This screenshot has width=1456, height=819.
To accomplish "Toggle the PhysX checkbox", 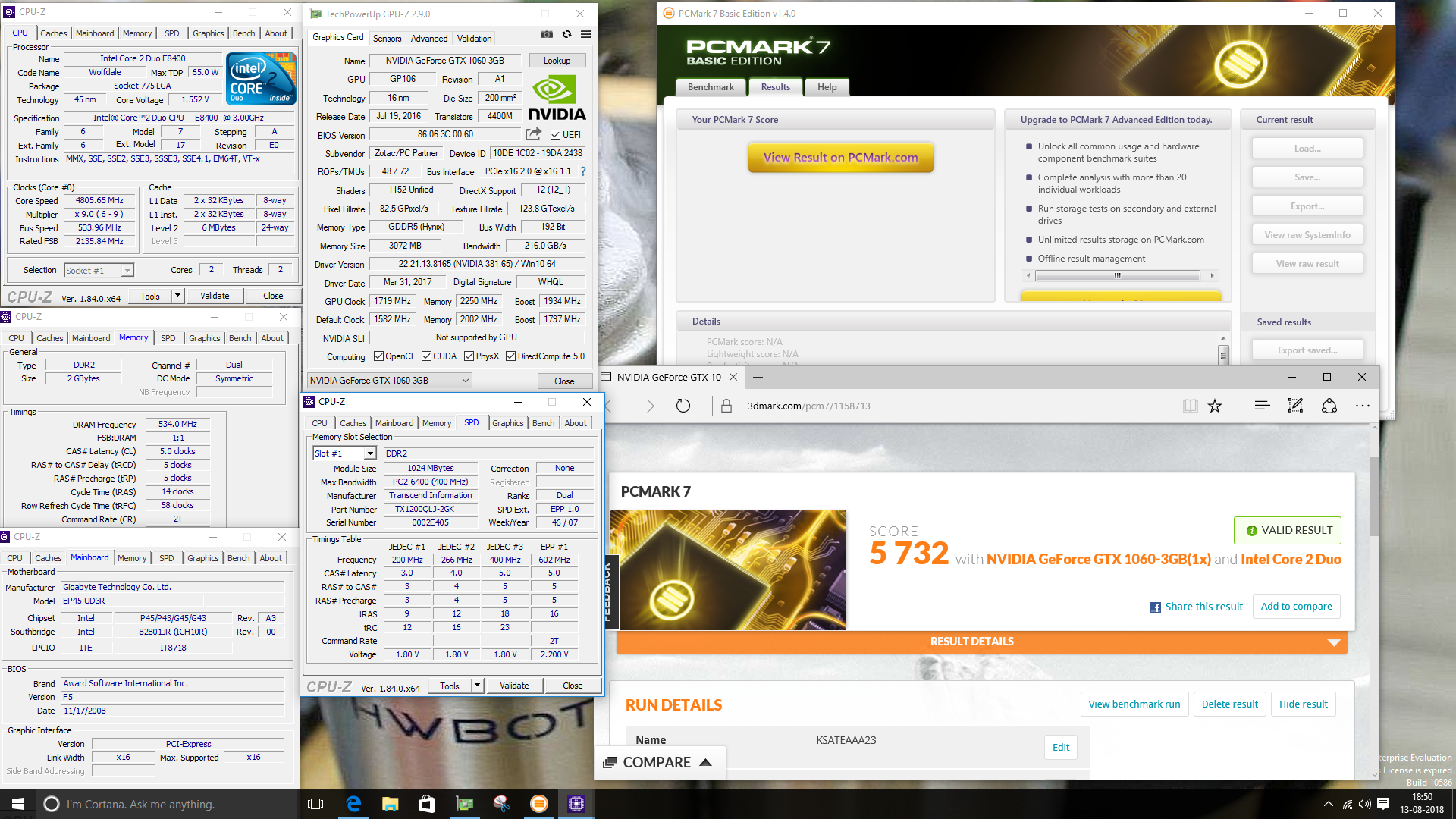I will tap(469, 356).
